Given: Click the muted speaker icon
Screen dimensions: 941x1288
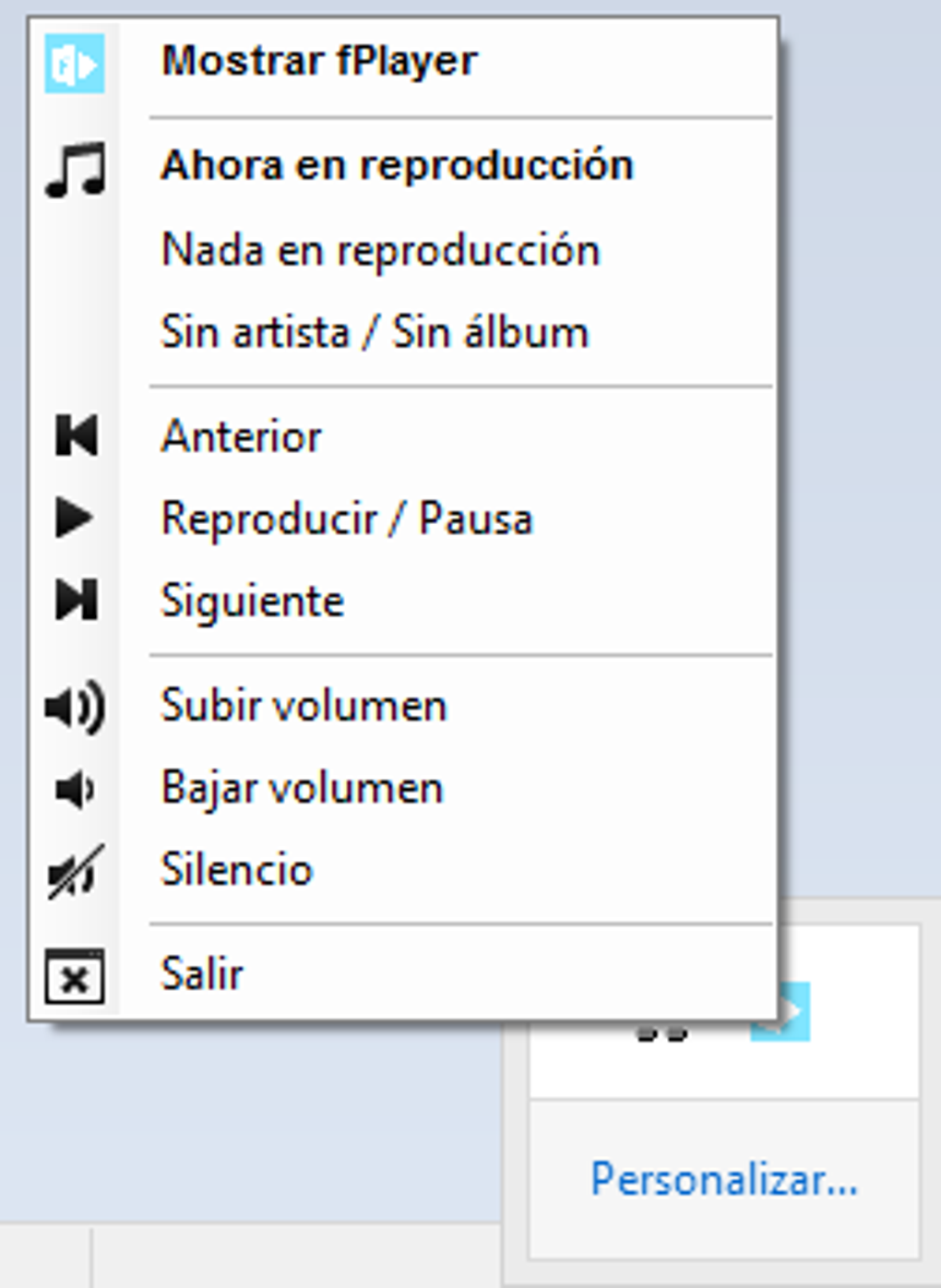Looking at the screenshot, I should click(75, 872).
